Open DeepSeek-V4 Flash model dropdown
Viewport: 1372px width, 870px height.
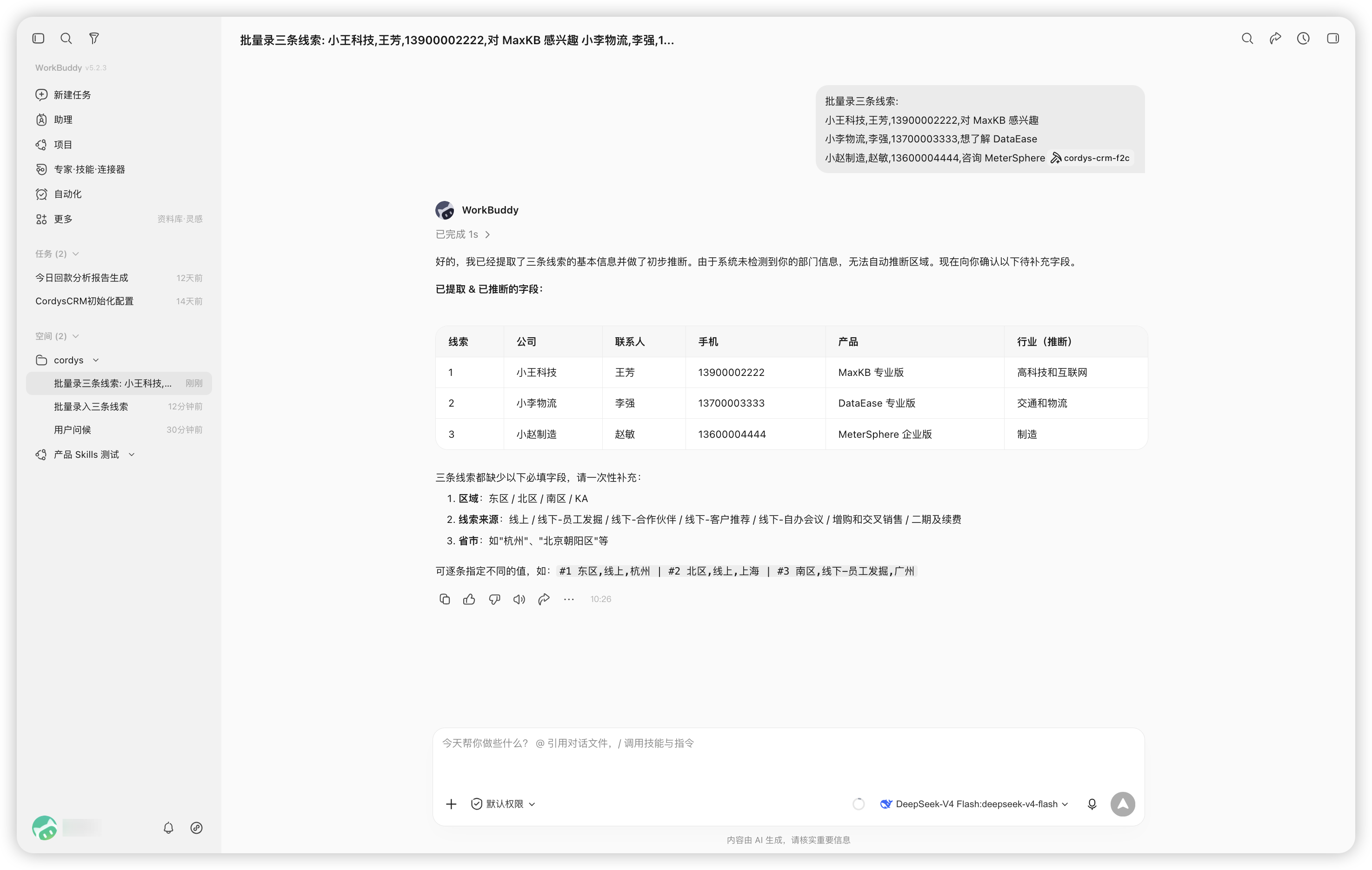tap(974, 804)
